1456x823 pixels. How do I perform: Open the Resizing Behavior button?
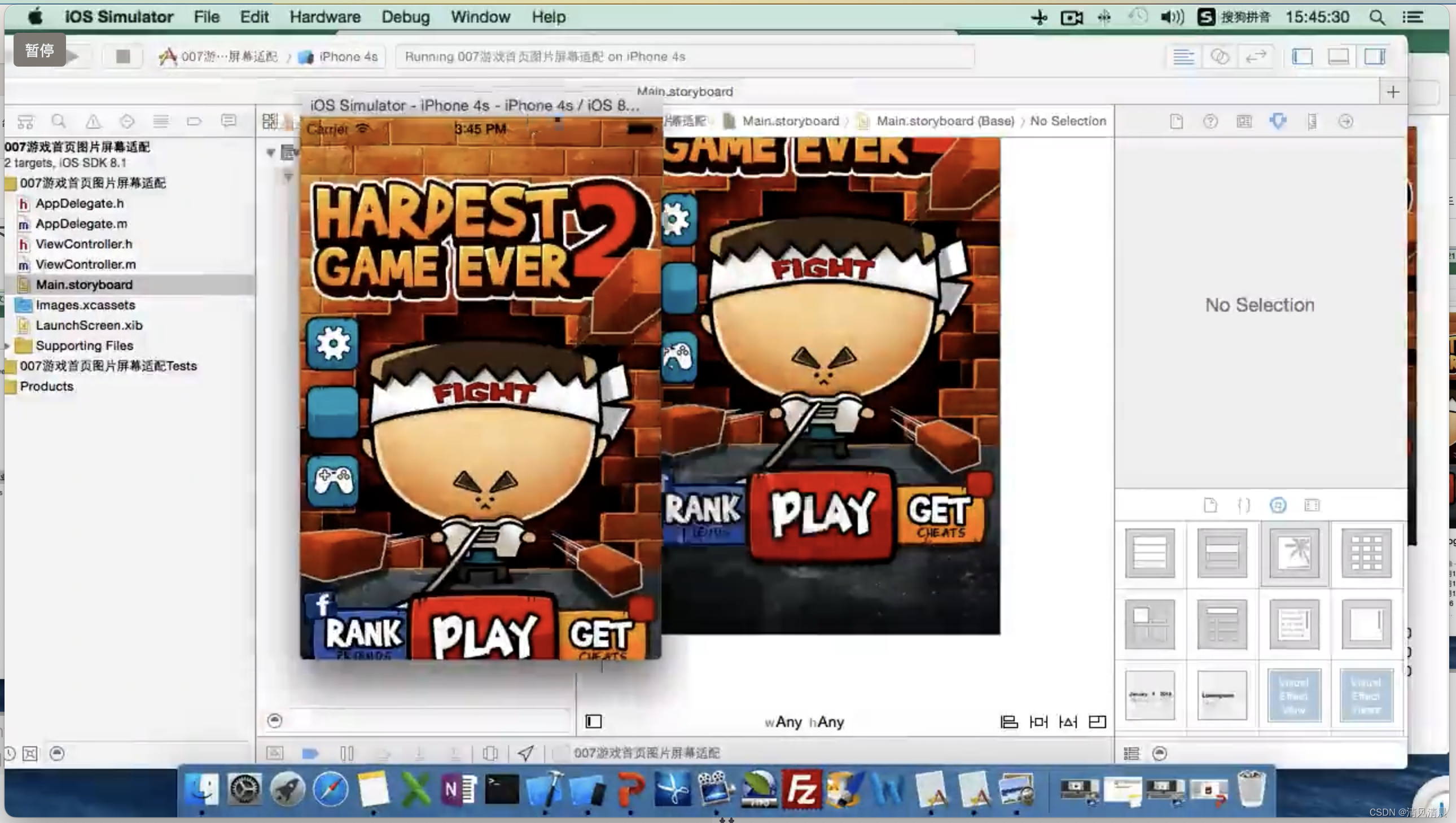coord(1097,722)
